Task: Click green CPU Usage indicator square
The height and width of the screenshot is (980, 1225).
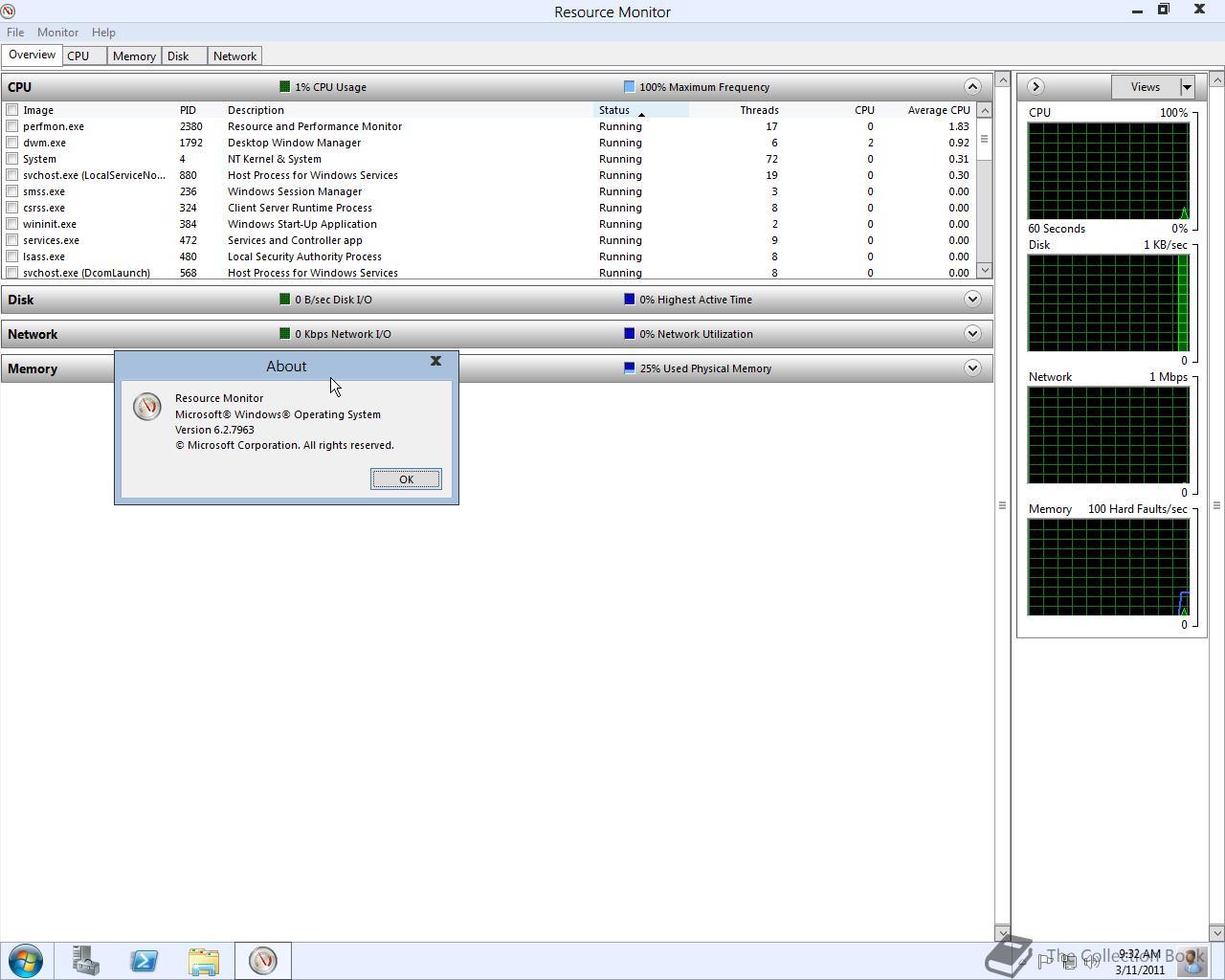Action: click(284, 86)
